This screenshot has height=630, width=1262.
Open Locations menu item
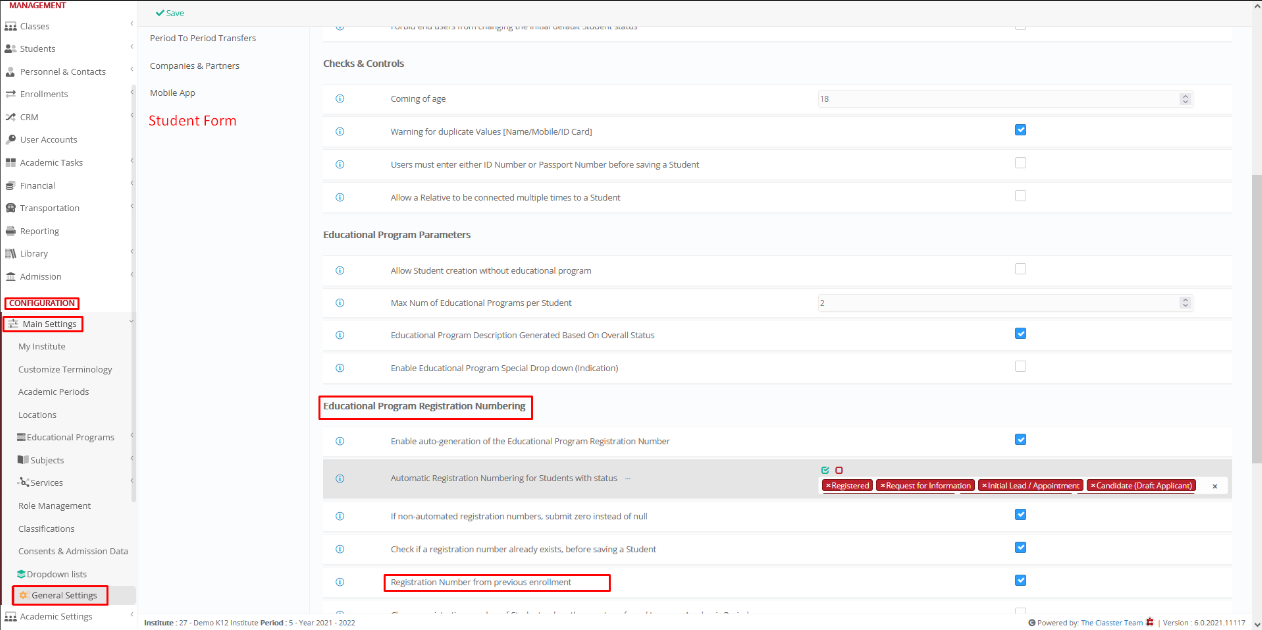[x=37, y=415]
